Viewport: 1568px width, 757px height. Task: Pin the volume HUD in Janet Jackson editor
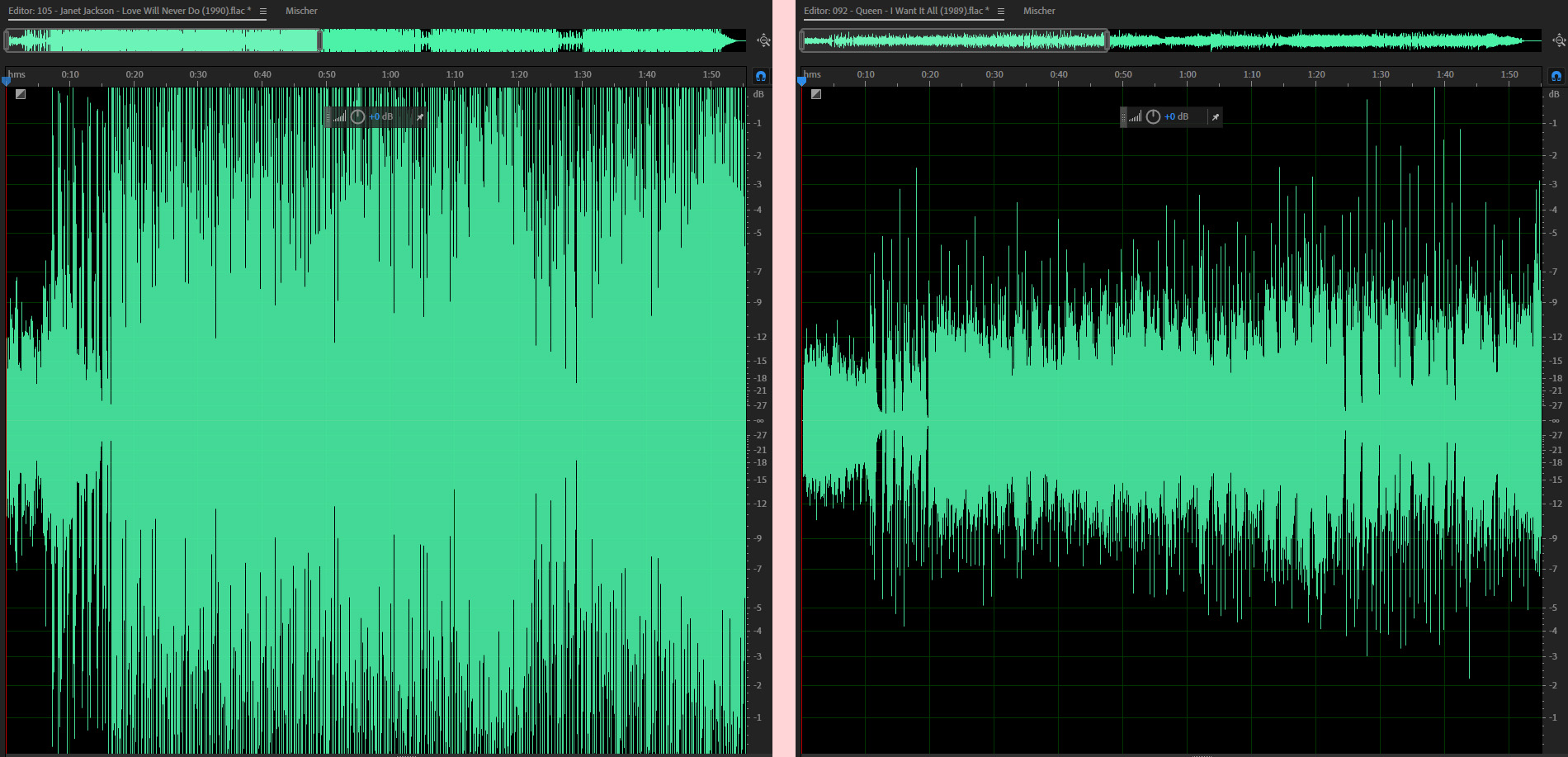tap(420, 117)
